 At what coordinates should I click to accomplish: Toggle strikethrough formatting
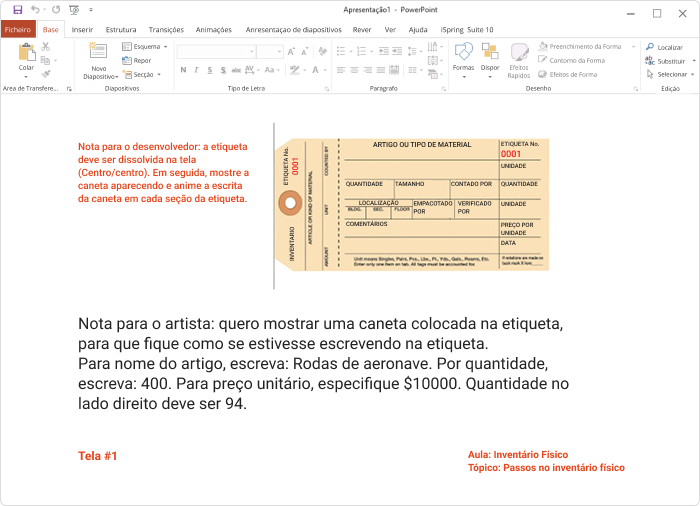[x=236, y=70]
